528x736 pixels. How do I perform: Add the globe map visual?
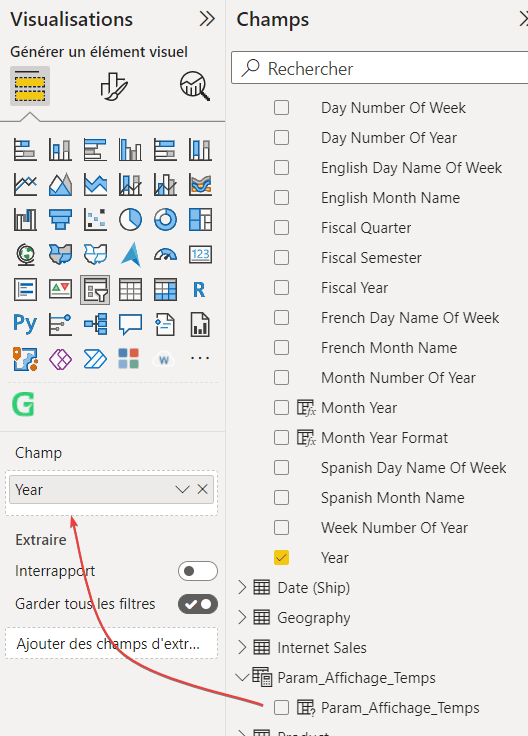click(x=25, y=254)
